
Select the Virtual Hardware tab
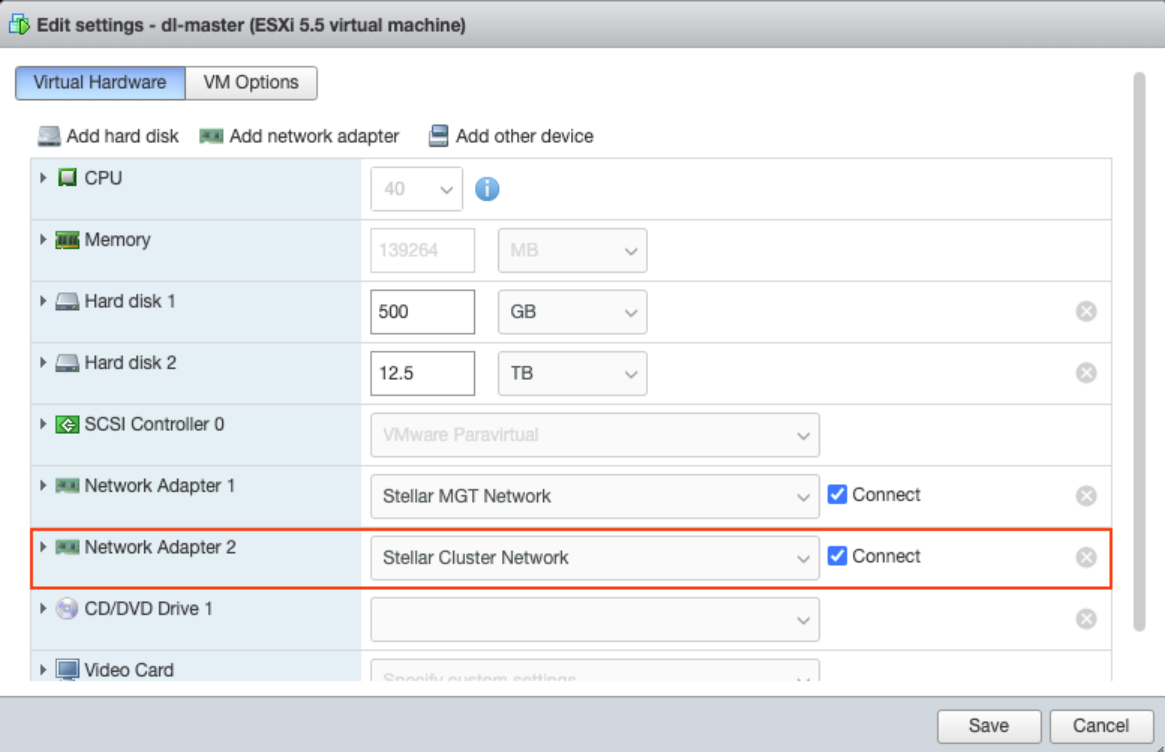pos(100,83)
